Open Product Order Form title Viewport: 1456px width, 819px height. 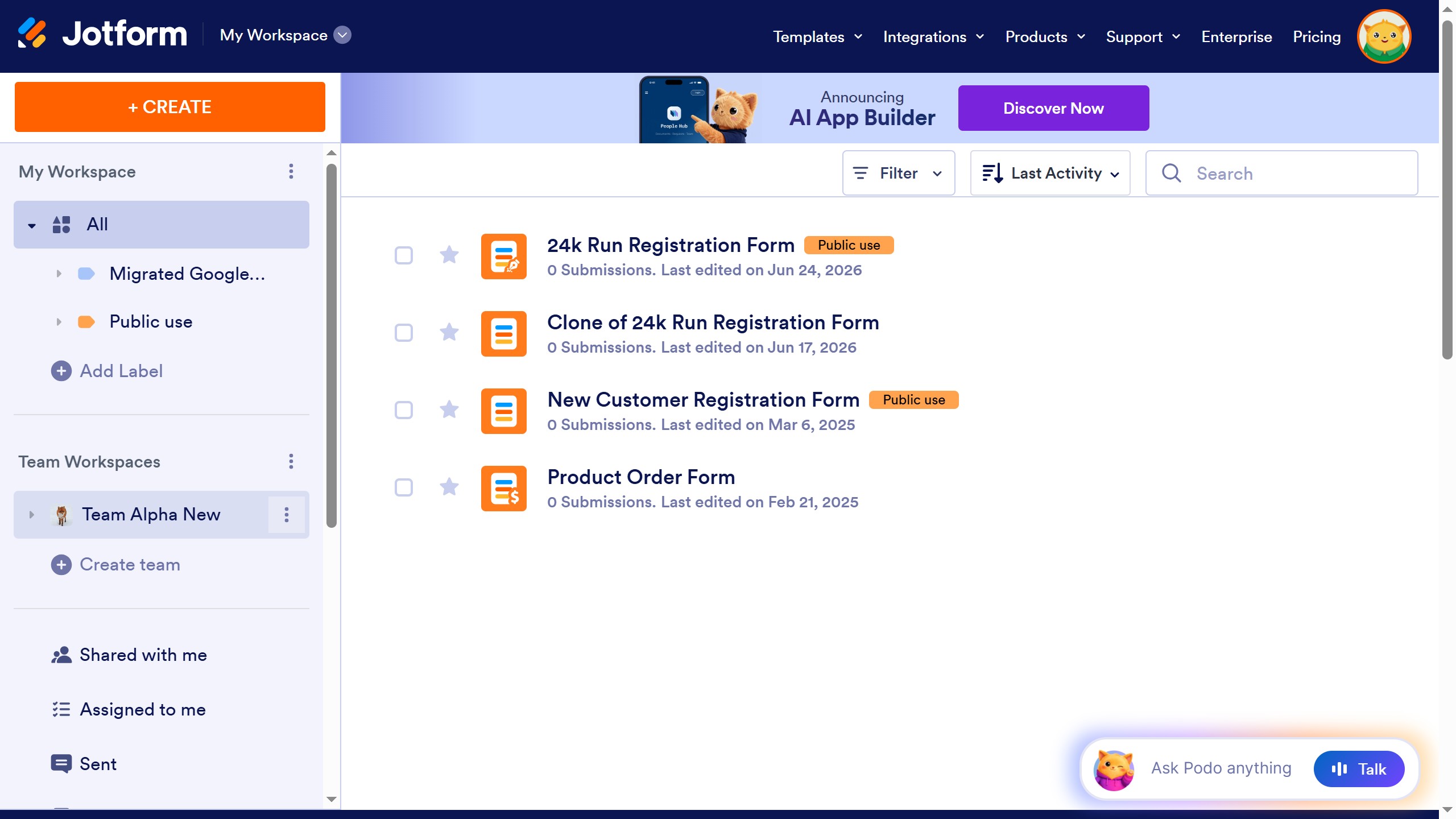[641, 477]
